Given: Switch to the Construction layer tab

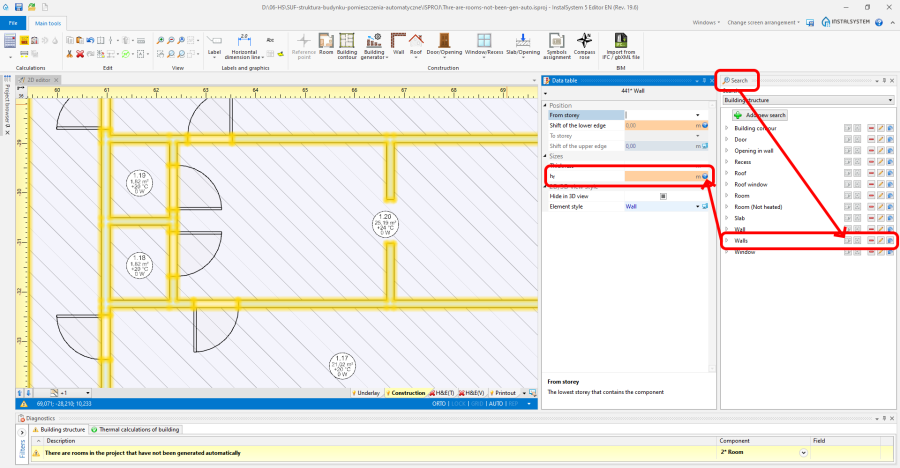Looking at the screenshot, I should click(405, 393).
